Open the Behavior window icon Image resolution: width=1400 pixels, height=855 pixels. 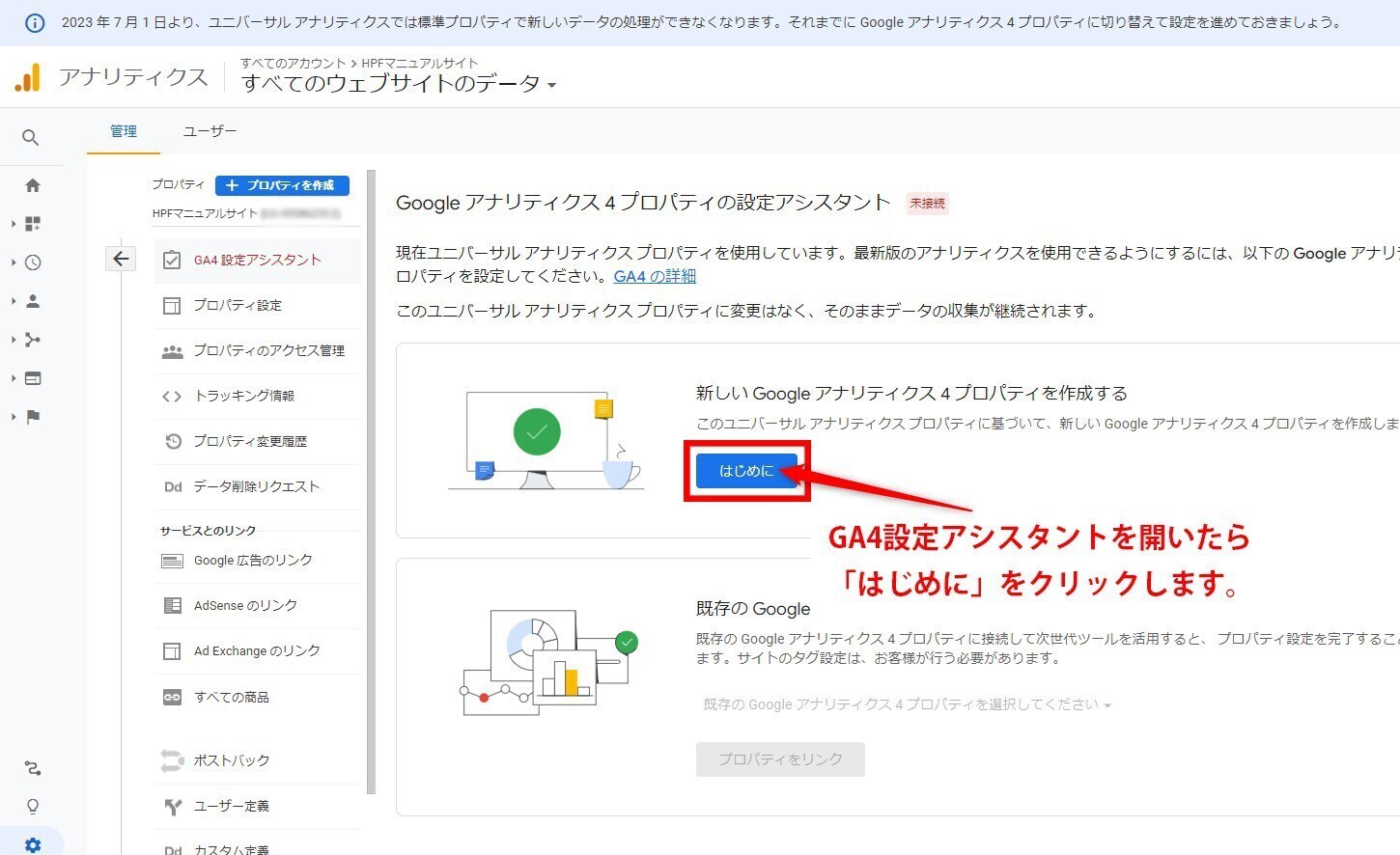(x=33, y=378)
